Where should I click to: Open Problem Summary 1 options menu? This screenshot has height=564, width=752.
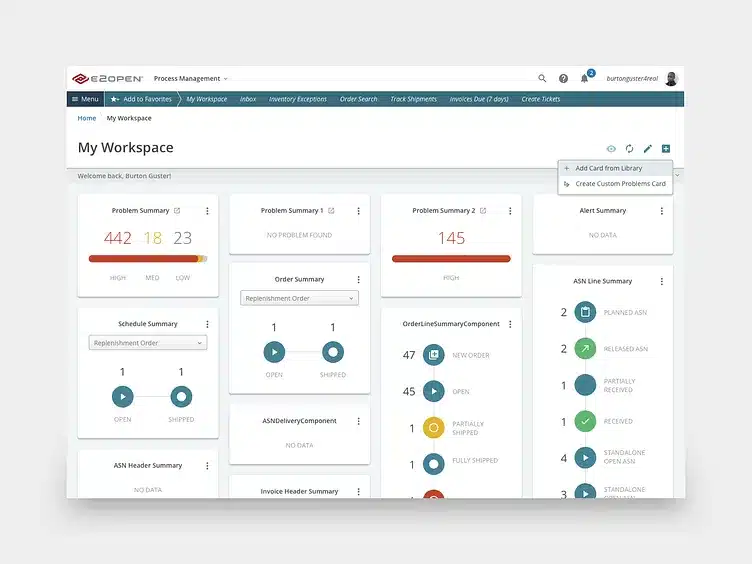(x=358, y=211)
